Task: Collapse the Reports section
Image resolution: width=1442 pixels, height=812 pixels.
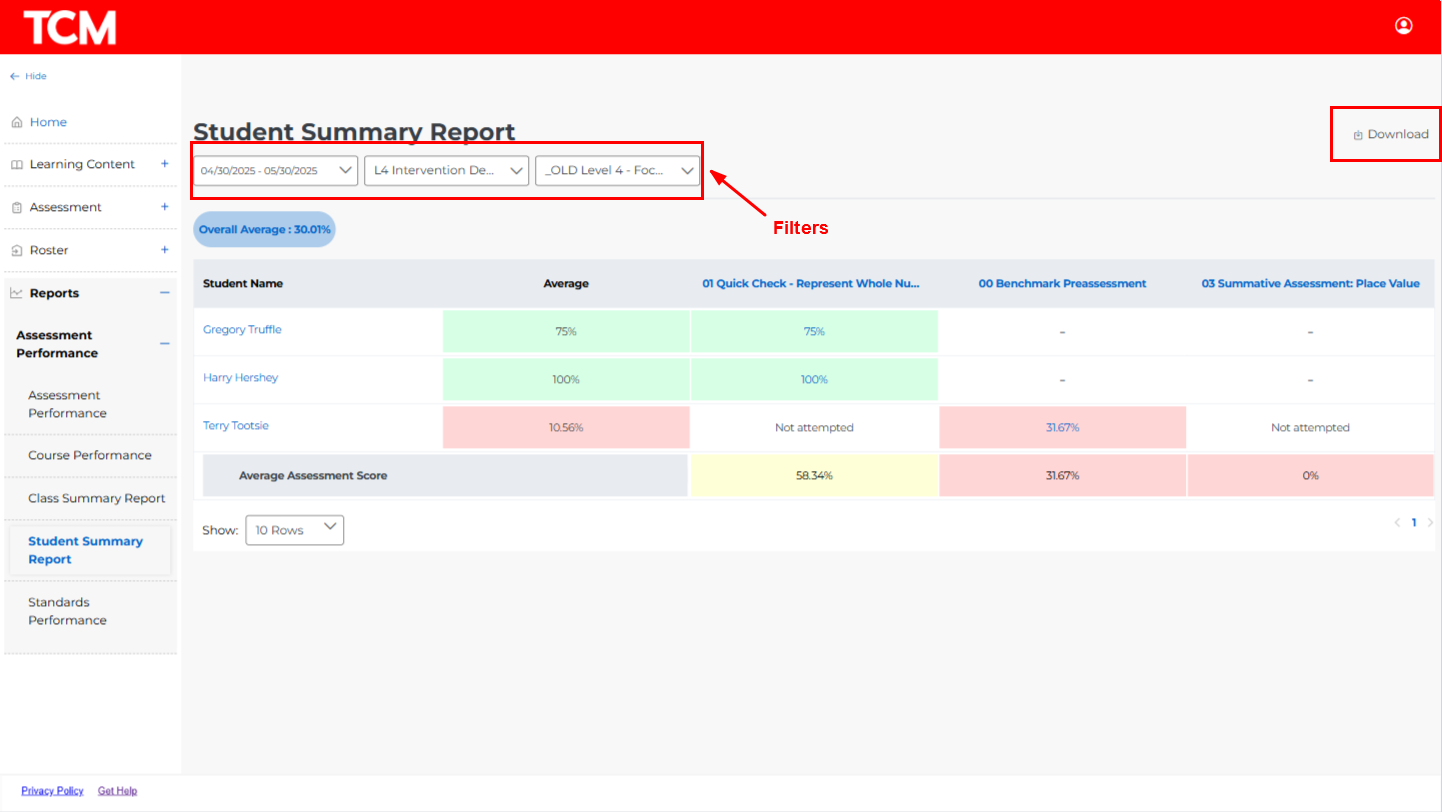Action: click(164, 293)
